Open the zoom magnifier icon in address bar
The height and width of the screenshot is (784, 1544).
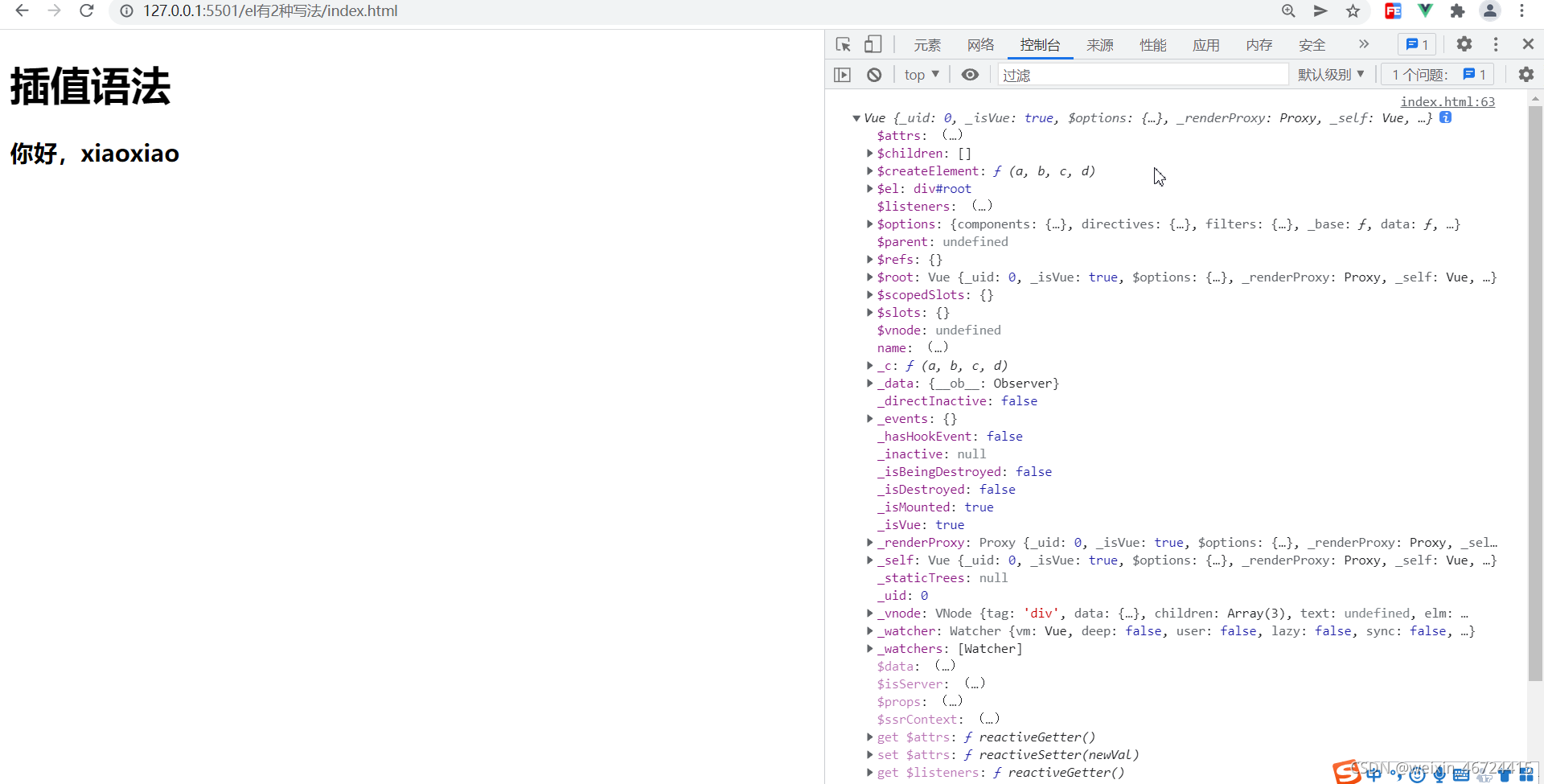coord(1288,10)
